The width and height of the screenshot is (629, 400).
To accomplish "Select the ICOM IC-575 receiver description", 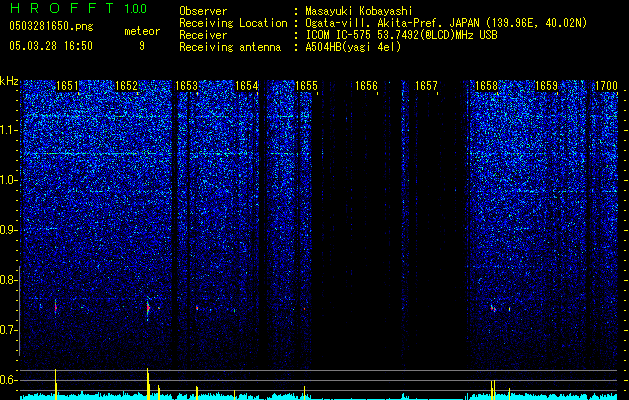I will (401, 35).
